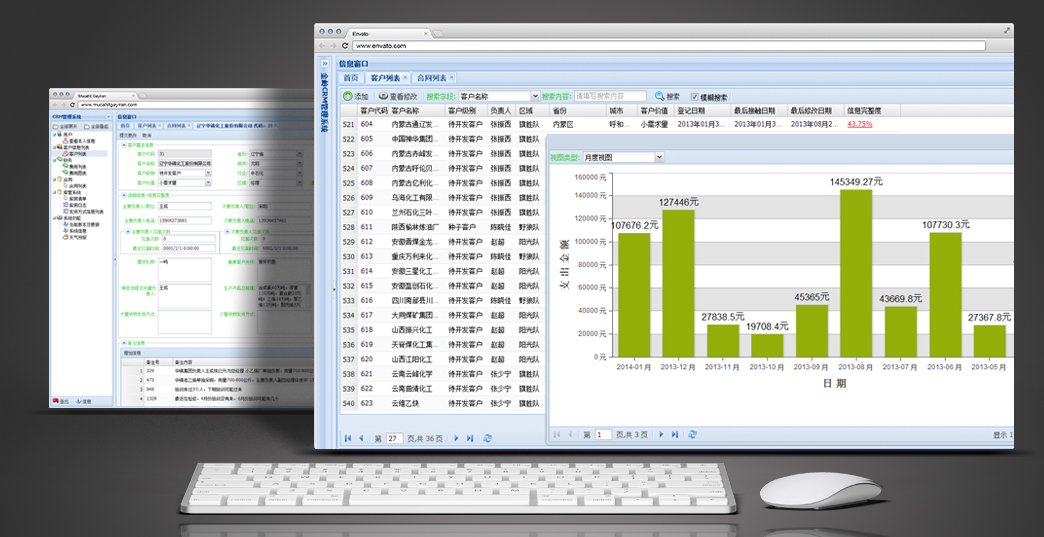Reload the page in the Mucahit Geyran window
This screenshot has height=537, width=1044.
[73, 104]
